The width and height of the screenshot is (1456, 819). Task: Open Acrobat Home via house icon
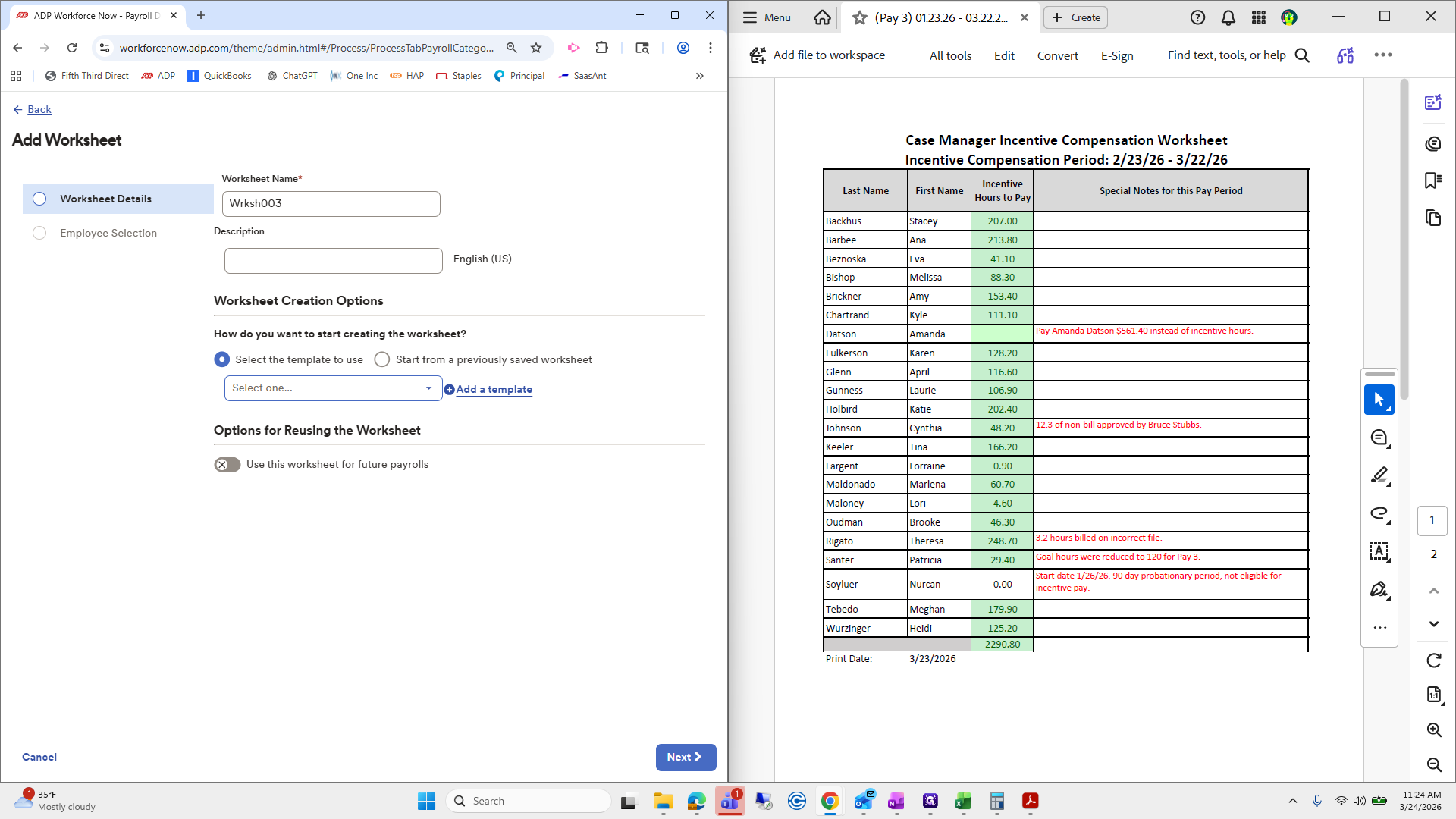(822, 17)
